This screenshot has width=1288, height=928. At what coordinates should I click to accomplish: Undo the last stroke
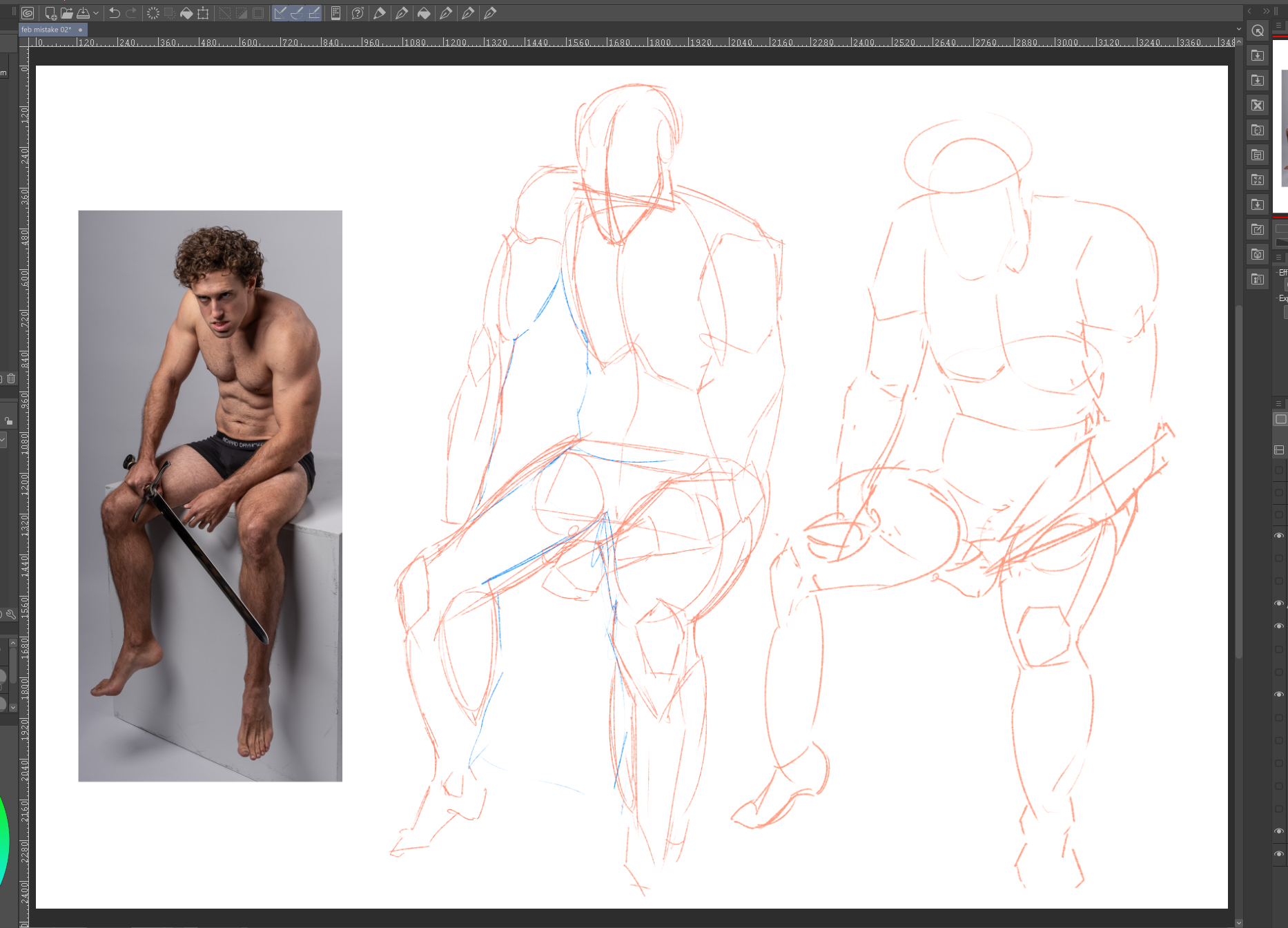pyautogui.click(x=115, y=13)
